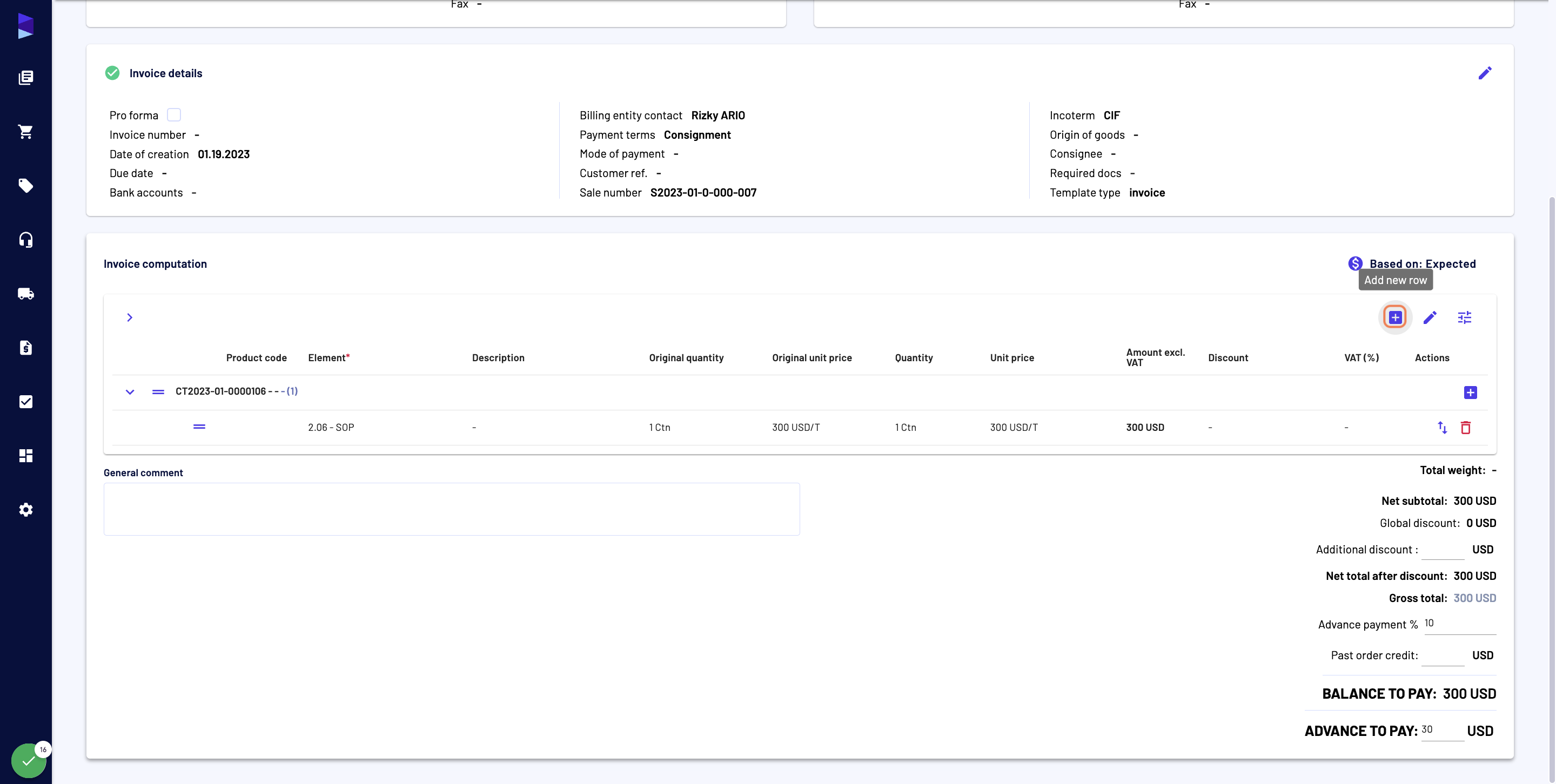Viewport: 1556px width, 784px height.
Task: Open the dashboard grid sidebar section
Action: (x=25, y=456)
